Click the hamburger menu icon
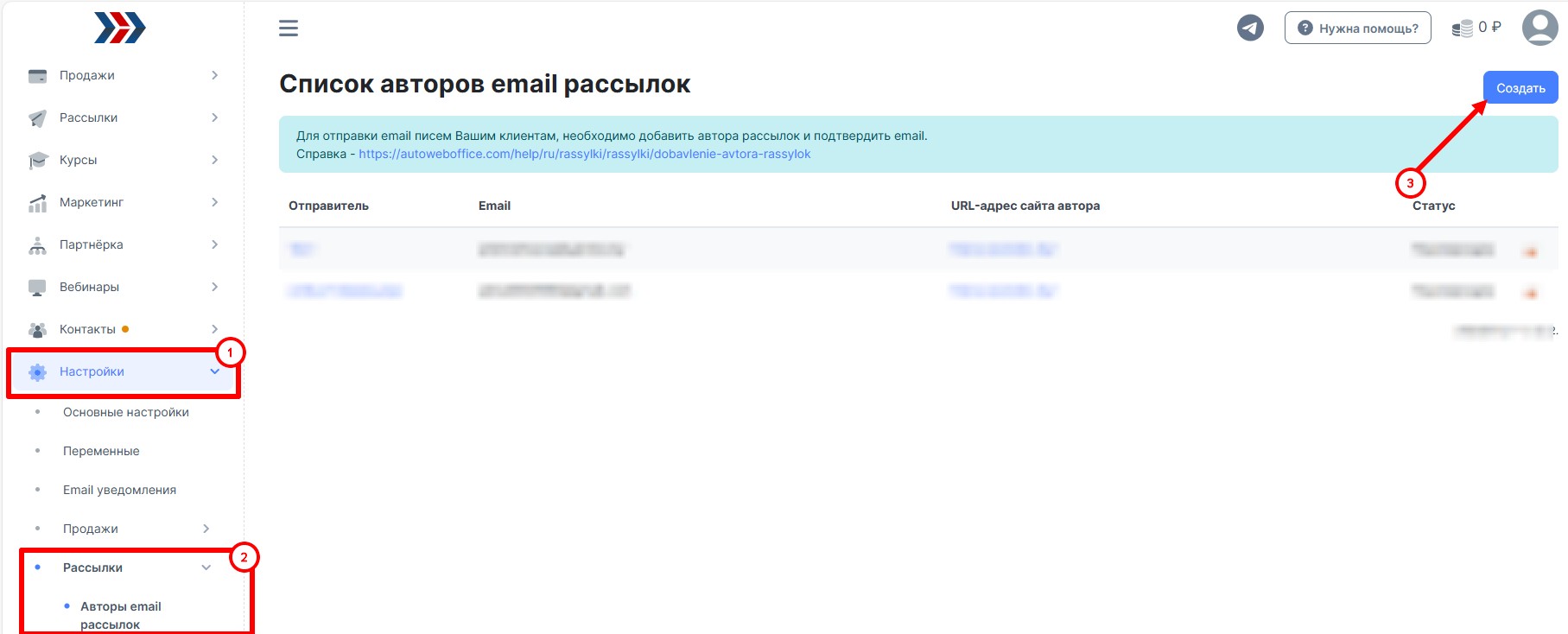This screenshot has height=634, width=1568. click(x=289, y=29)
